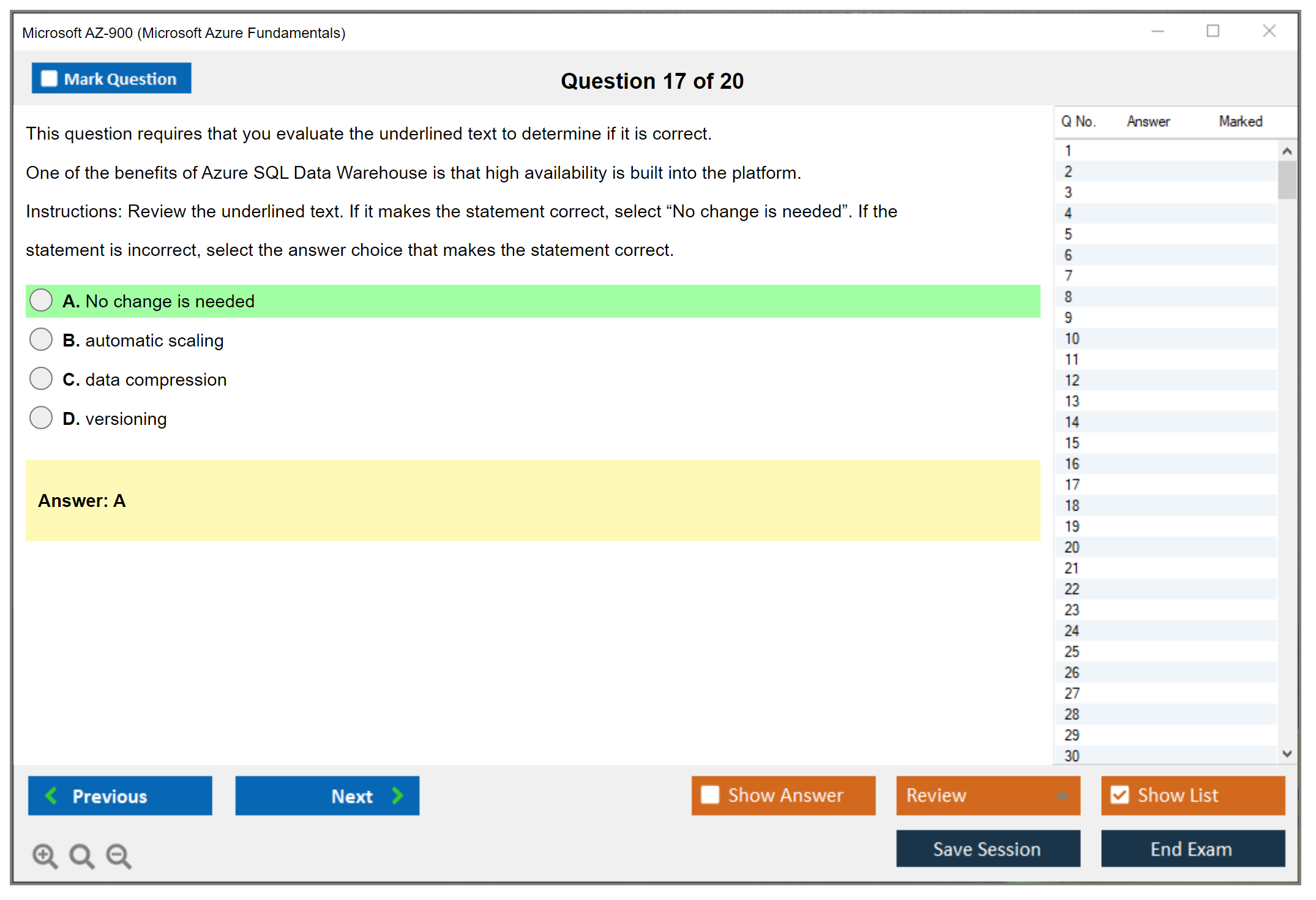Click the End Exam button
1316x900 pixels.
(x=1192, y=849)
